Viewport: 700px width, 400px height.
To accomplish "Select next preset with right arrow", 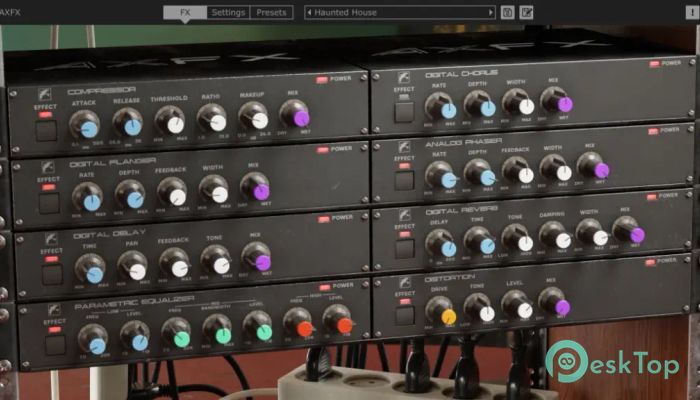I will [489, 13].
